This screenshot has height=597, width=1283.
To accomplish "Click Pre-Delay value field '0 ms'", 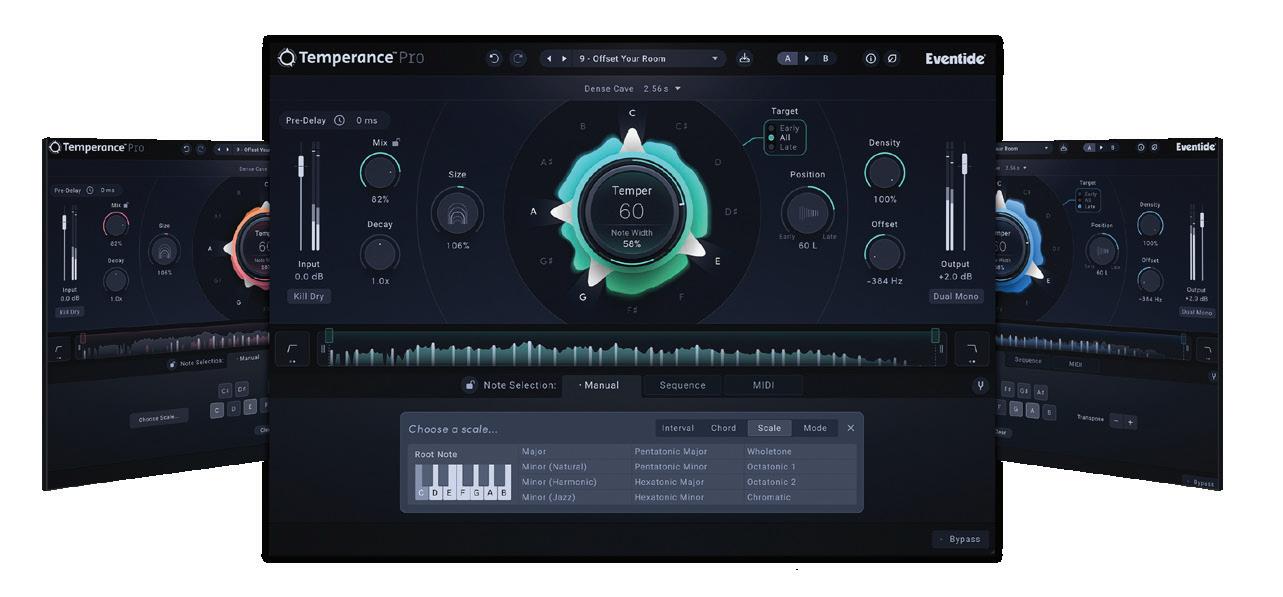I will [367, 121].
